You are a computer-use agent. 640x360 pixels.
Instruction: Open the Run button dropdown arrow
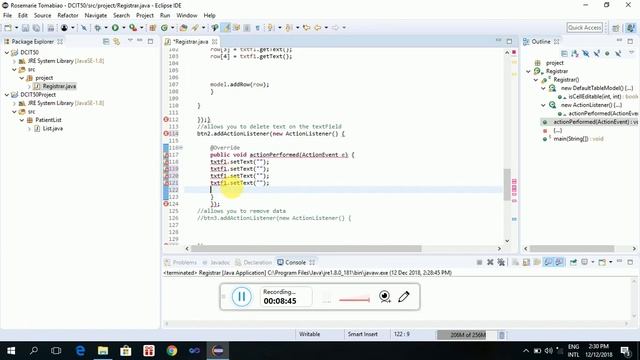(x=123, y=28)
